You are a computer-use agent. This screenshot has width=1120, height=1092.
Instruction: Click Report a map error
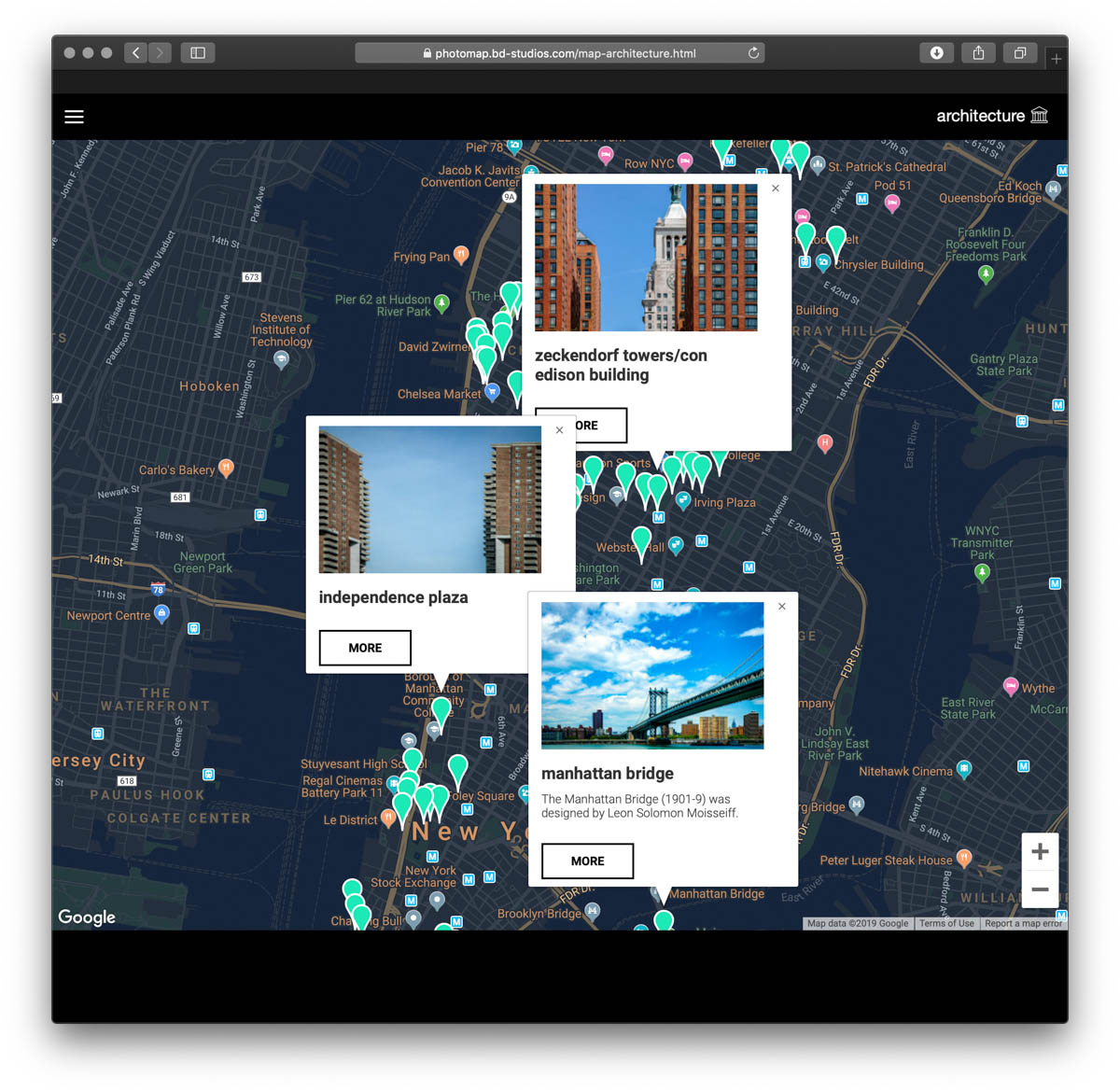coord(1024,923)
